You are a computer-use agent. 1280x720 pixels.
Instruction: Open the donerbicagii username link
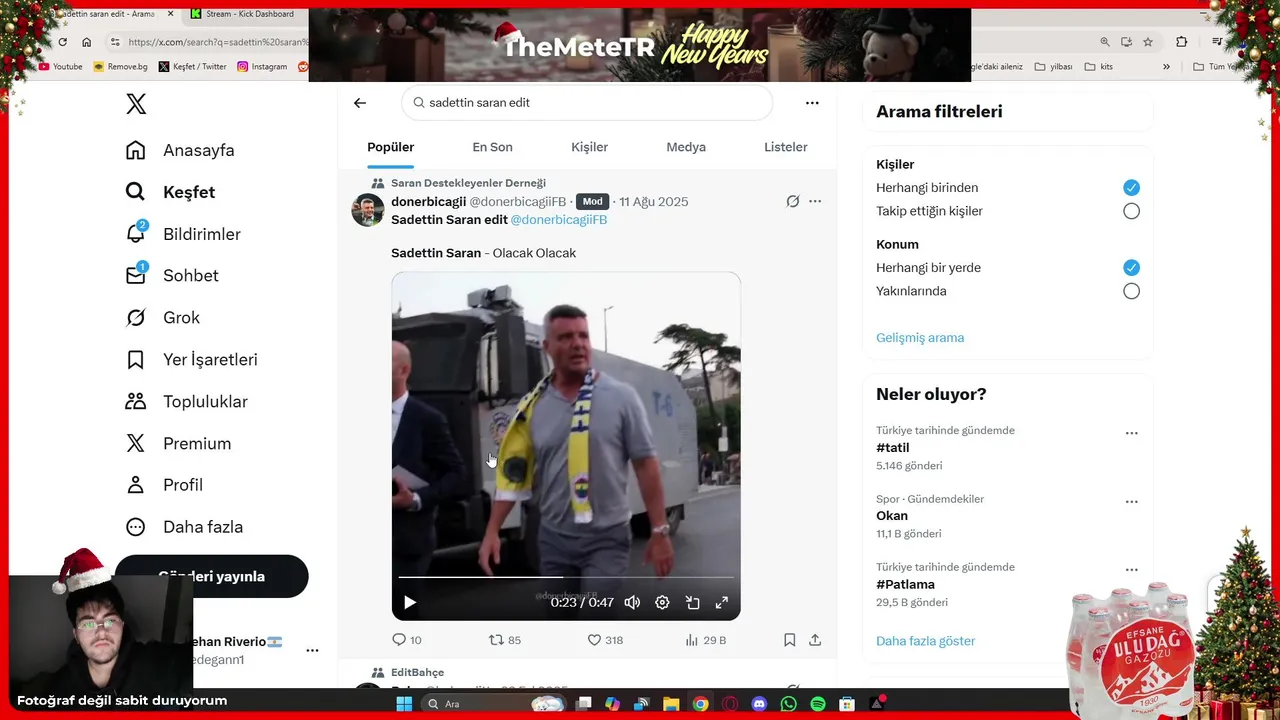click(x=429, y=202)
